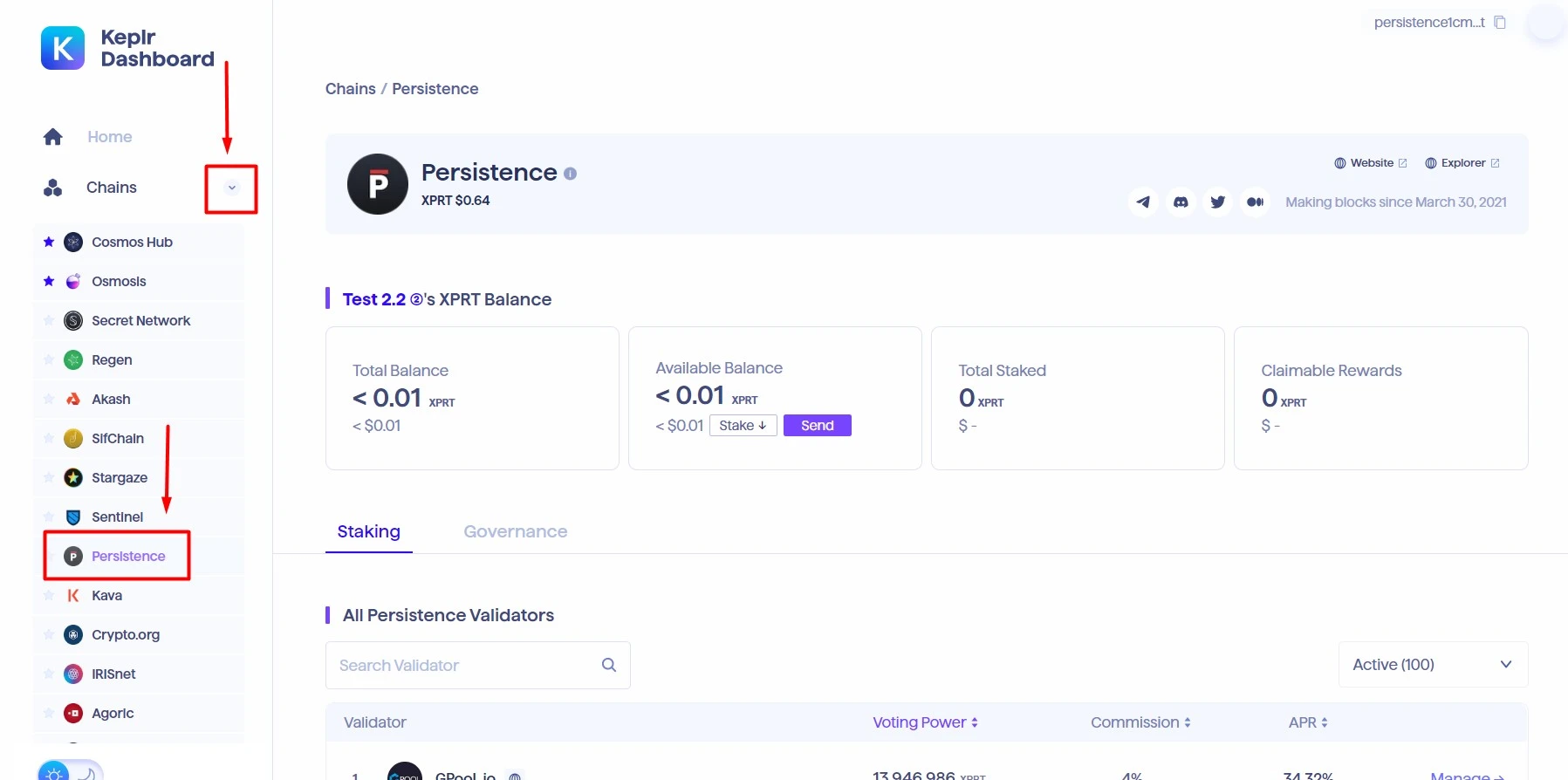Open Regen chain icon
The image size is (1568, 780).
pos(73,359)
